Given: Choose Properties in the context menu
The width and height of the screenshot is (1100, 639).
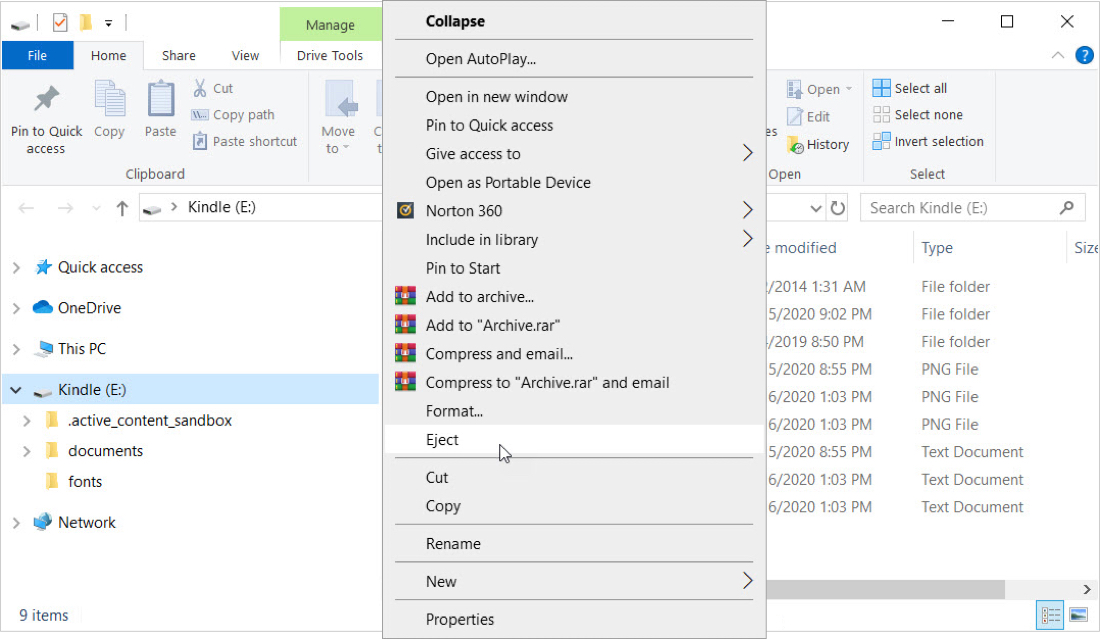Looking at the screenshot, I should click(x=459, y=619).
